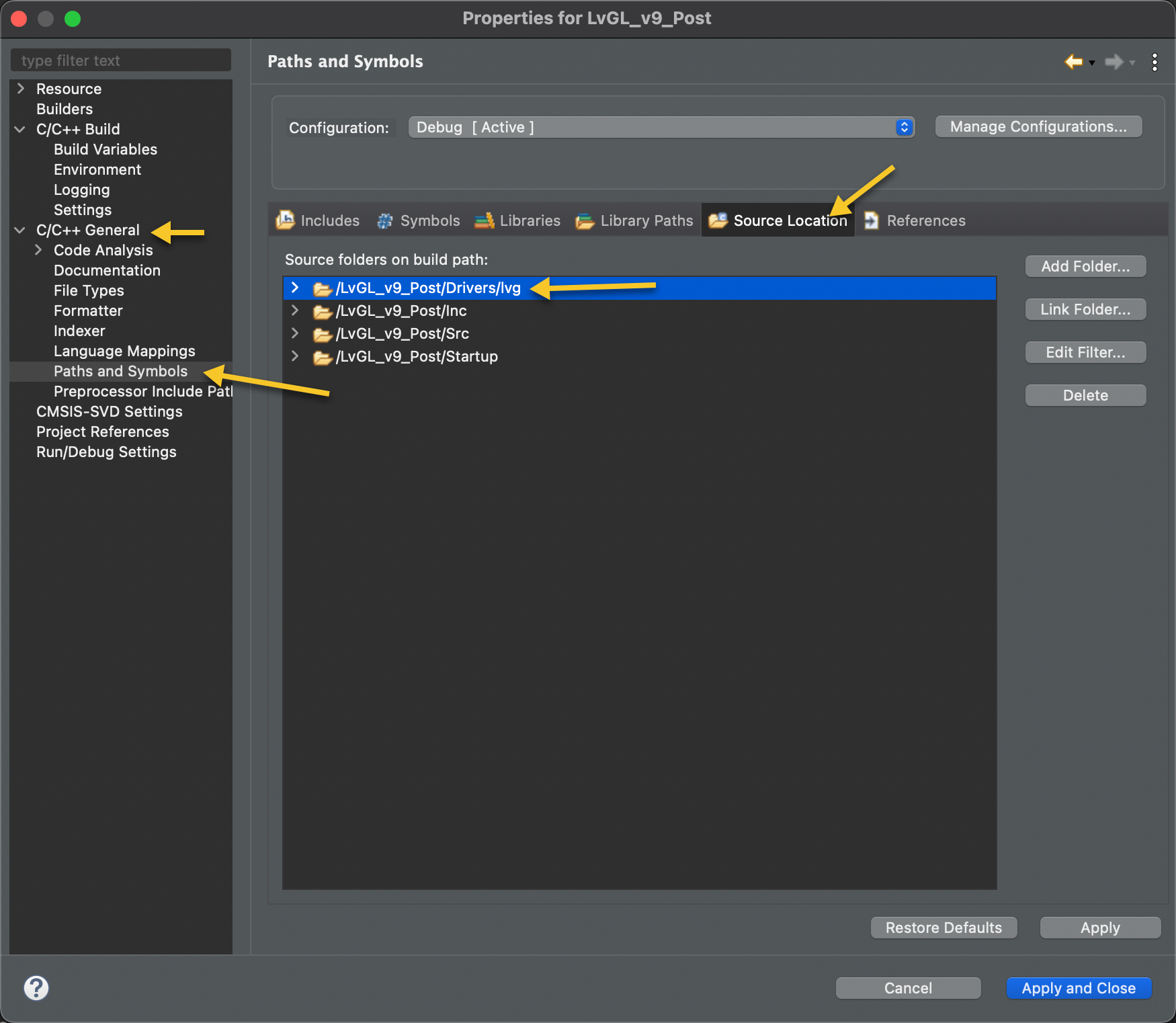Click the type filter text field
Image resolution: width=1176 pixels, height=1023 pixels.
tap(120, 60)
